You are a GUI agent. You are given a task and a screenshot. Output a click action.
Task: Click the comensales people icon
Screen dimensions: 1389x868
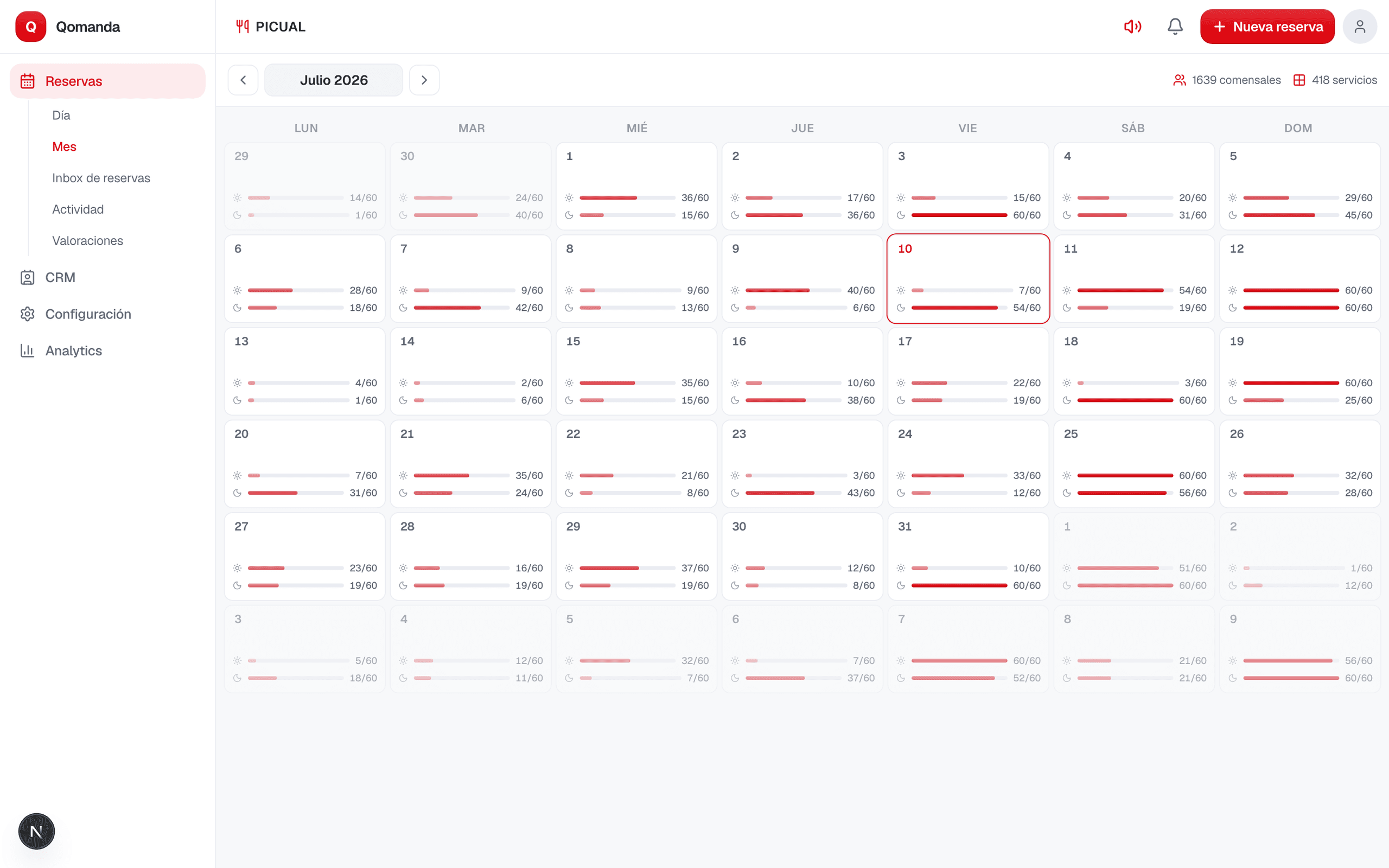click(x=1179, y=80)
